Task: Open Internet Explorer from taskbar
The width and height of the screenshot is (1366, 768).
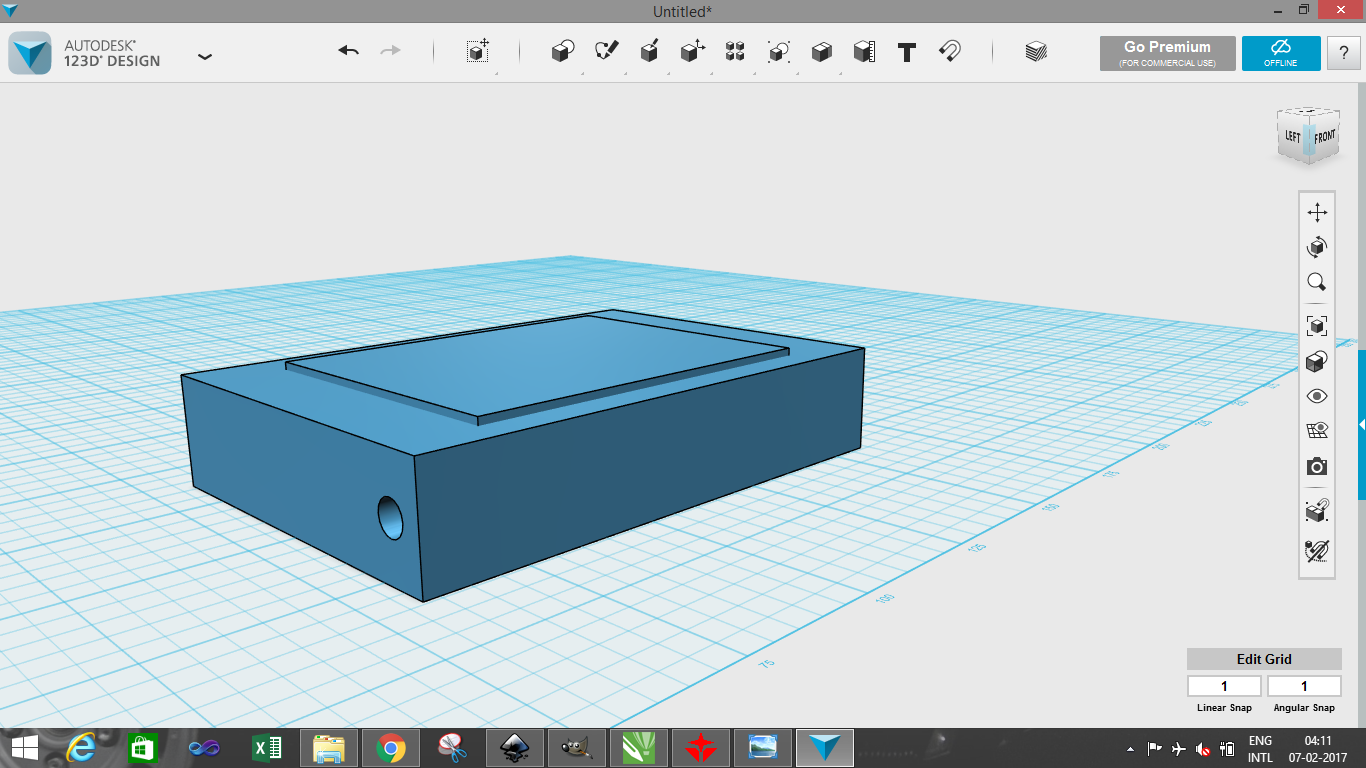Action: pyautogui.click(x=82, y=748)
